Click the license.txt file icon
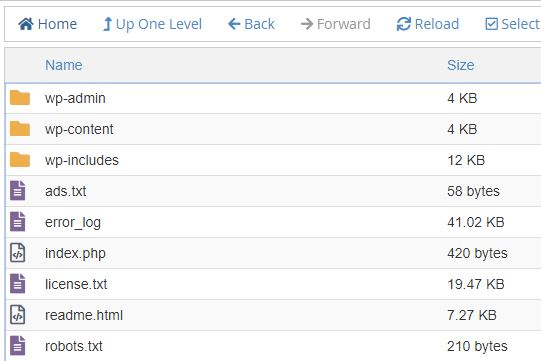541x361 pixels. [18, 284]
